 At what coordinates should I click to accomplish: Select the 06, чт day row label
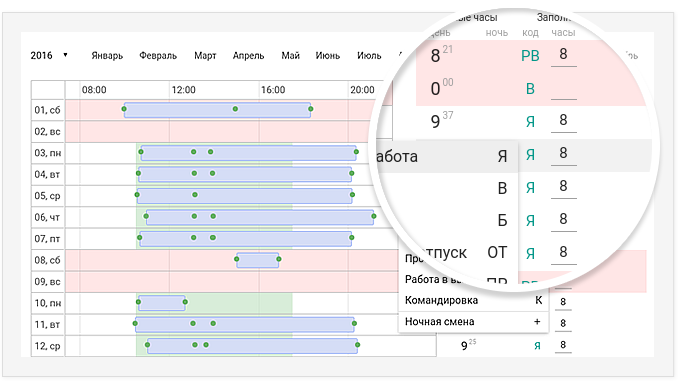pos(48,217)
